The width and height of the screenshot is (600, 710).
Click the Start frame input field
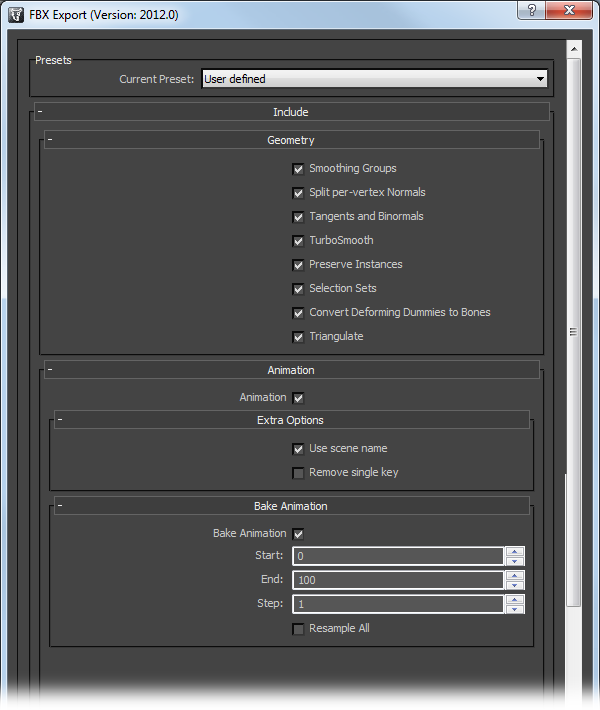coord(398,556)
